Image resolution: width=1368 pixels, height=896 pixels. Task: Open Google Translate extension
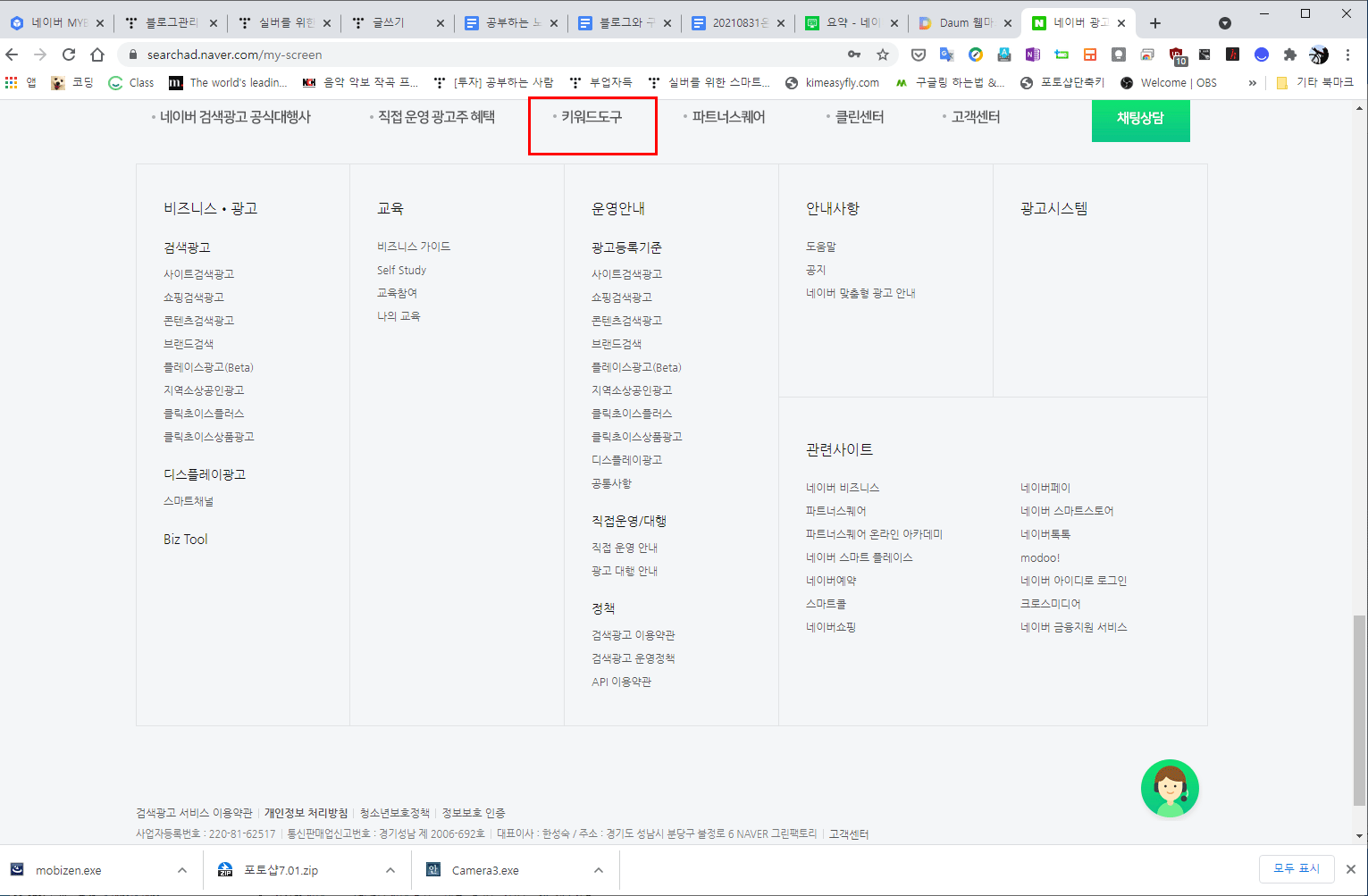[x=947, y=54]
